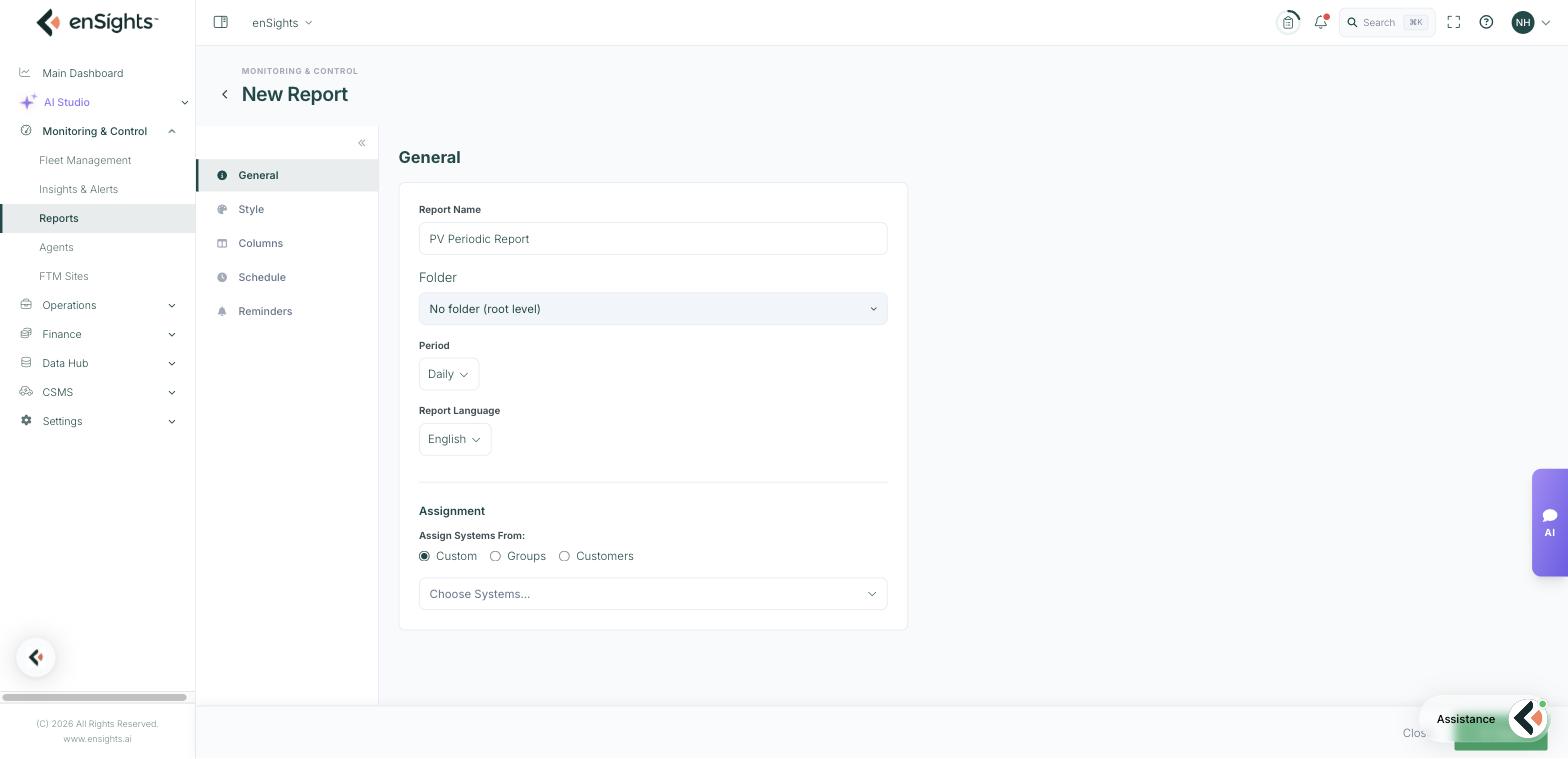
Task: Switch to the Schedule section
Action: [287, 277]
